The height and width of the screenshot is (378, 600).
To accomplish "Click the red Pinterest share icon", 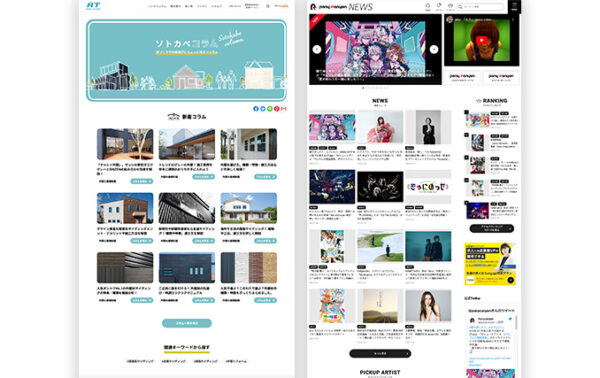I will (x=277, y=109).
